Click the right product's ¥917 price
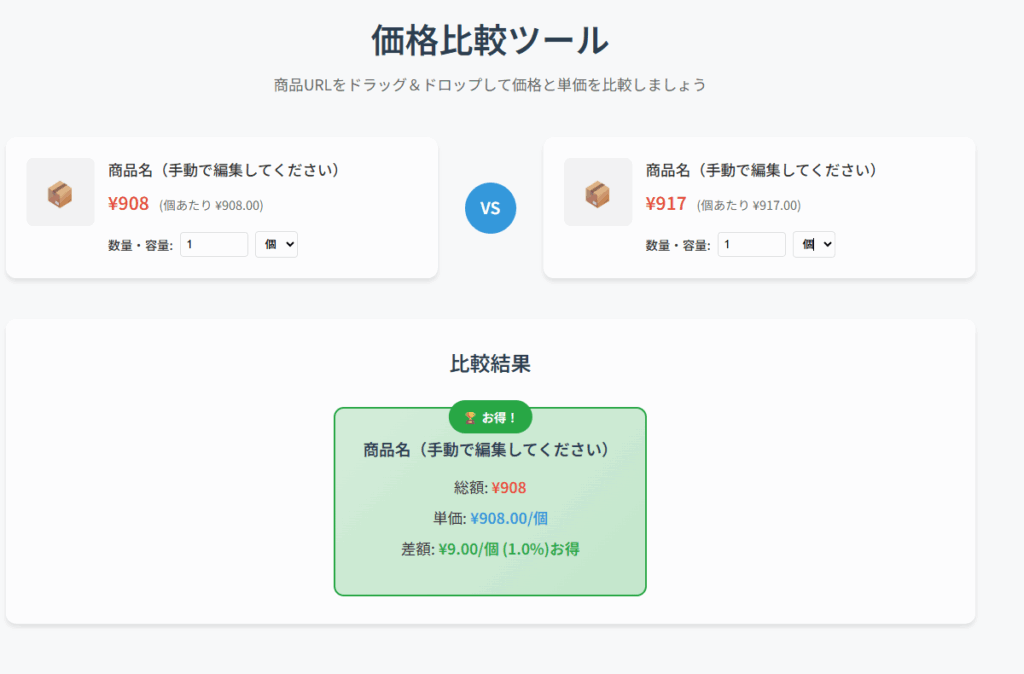This screenshot has height=674, width=1024. pos(666,204)
